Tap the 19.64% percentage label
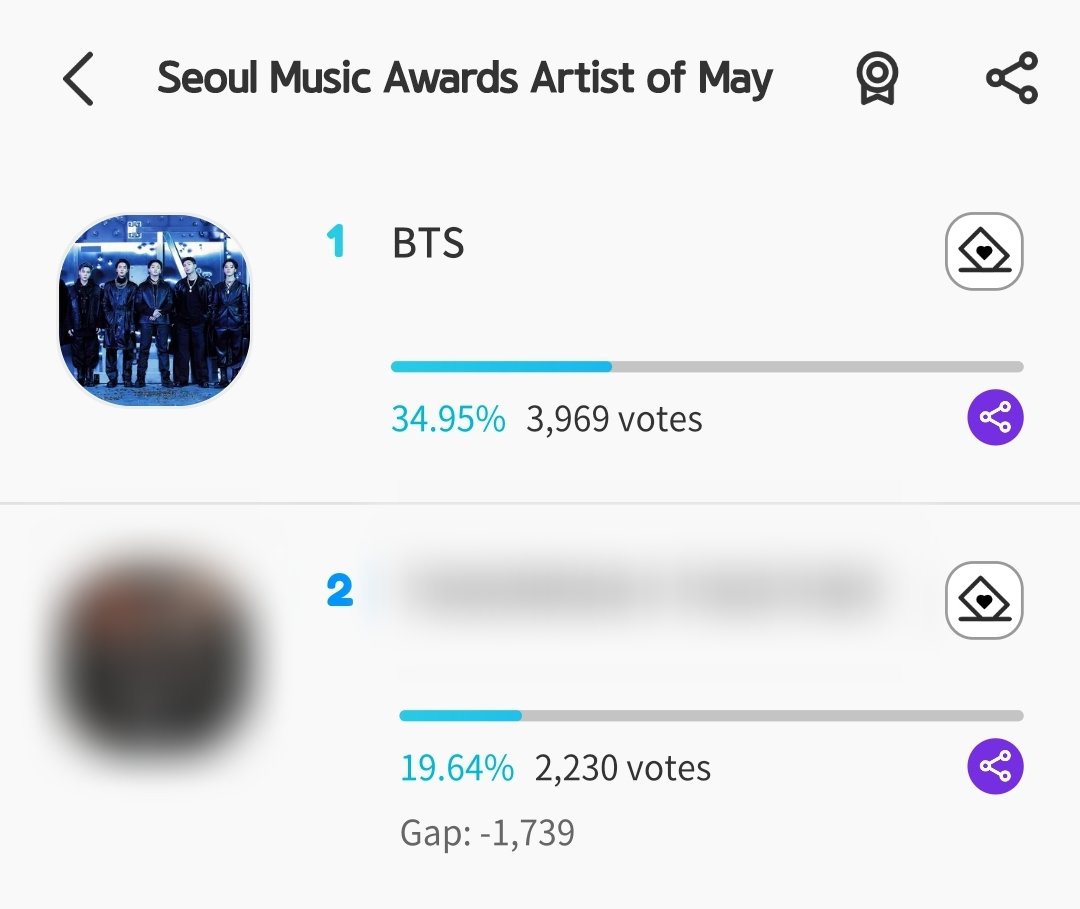This screenshot has height=909, width=1080. click(457, 769)
